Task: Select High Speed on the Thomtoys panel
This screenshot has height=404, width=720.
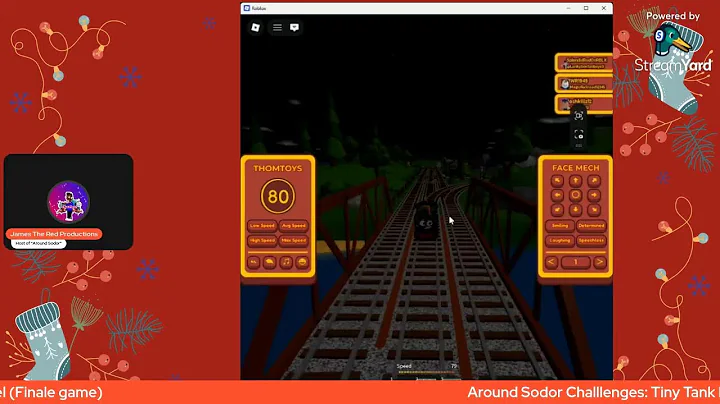Action: click(262, 241)
